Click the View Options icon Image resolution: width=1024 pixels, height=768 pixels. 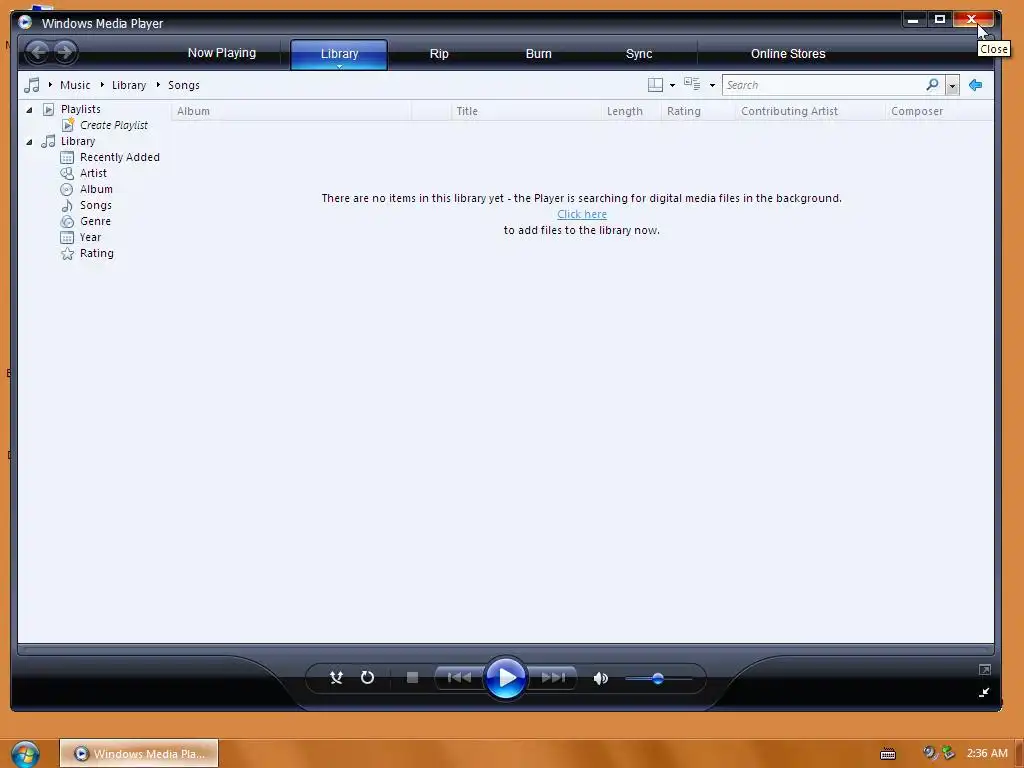(692, 84)
